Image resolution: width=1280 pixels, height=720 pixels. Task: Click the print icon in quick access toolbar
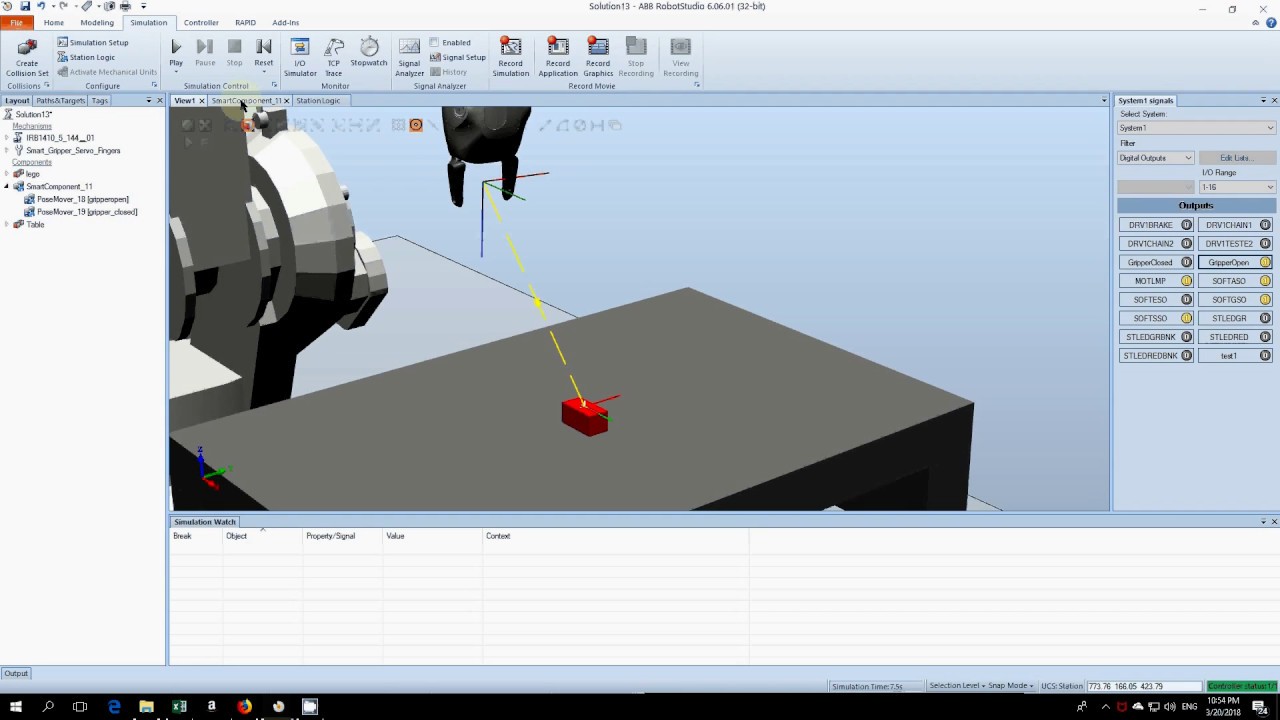click(x=125, y=6)
